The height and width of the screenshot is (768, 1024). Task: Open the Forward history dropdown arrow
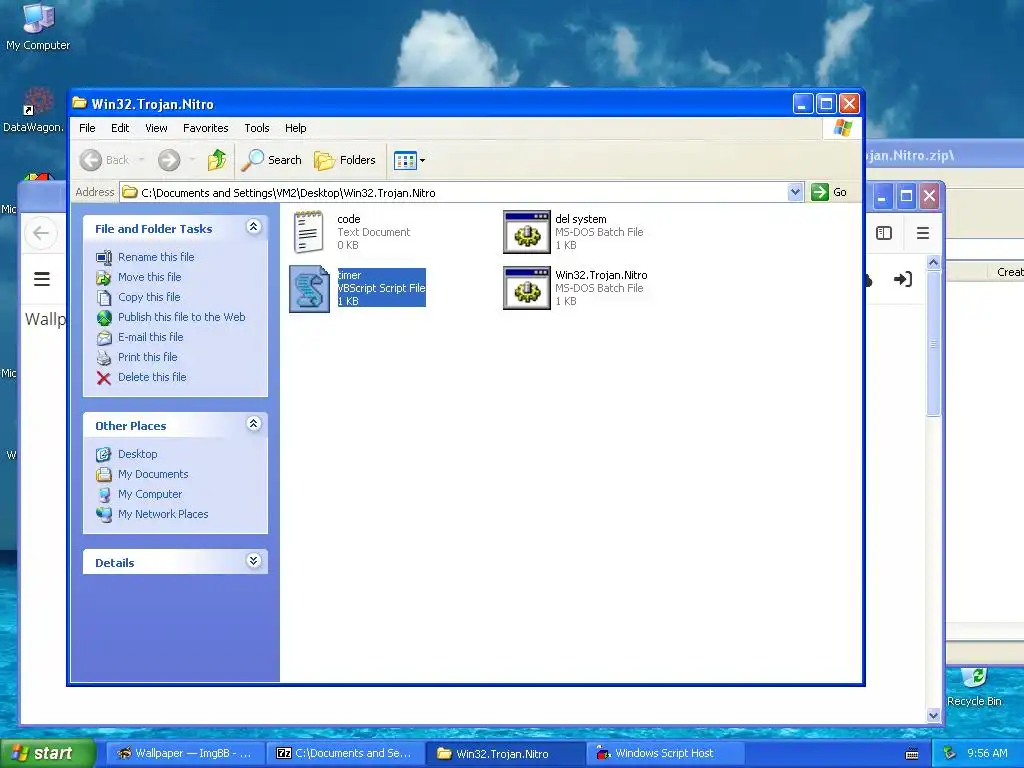point(192,160)
